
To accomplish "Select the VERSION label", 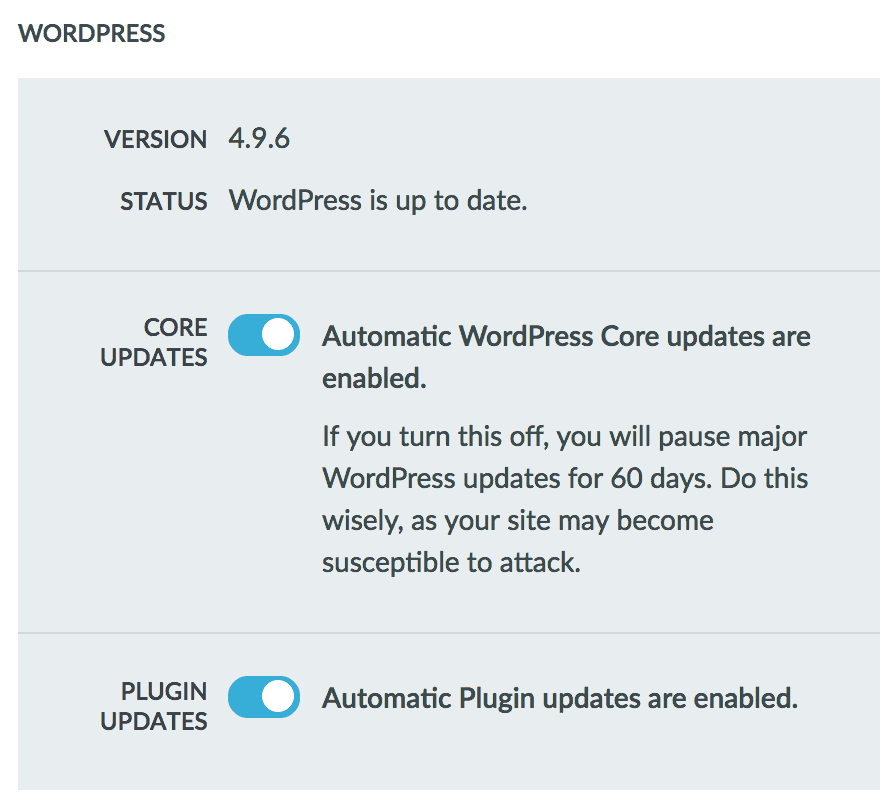I will 156,139.
